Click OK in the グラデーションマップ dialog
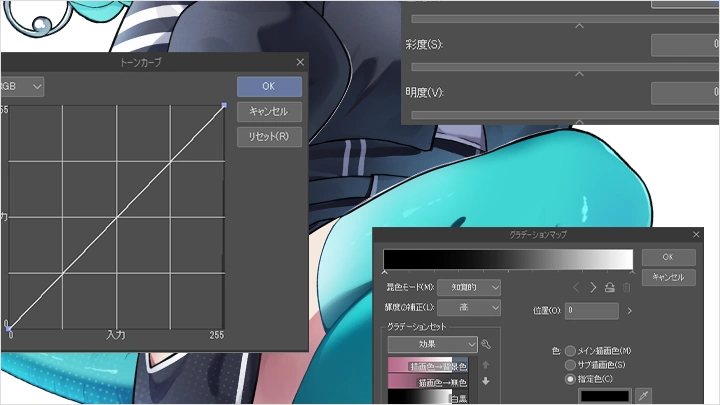Viewport: 720px width, 405px height. click(669, 257)
